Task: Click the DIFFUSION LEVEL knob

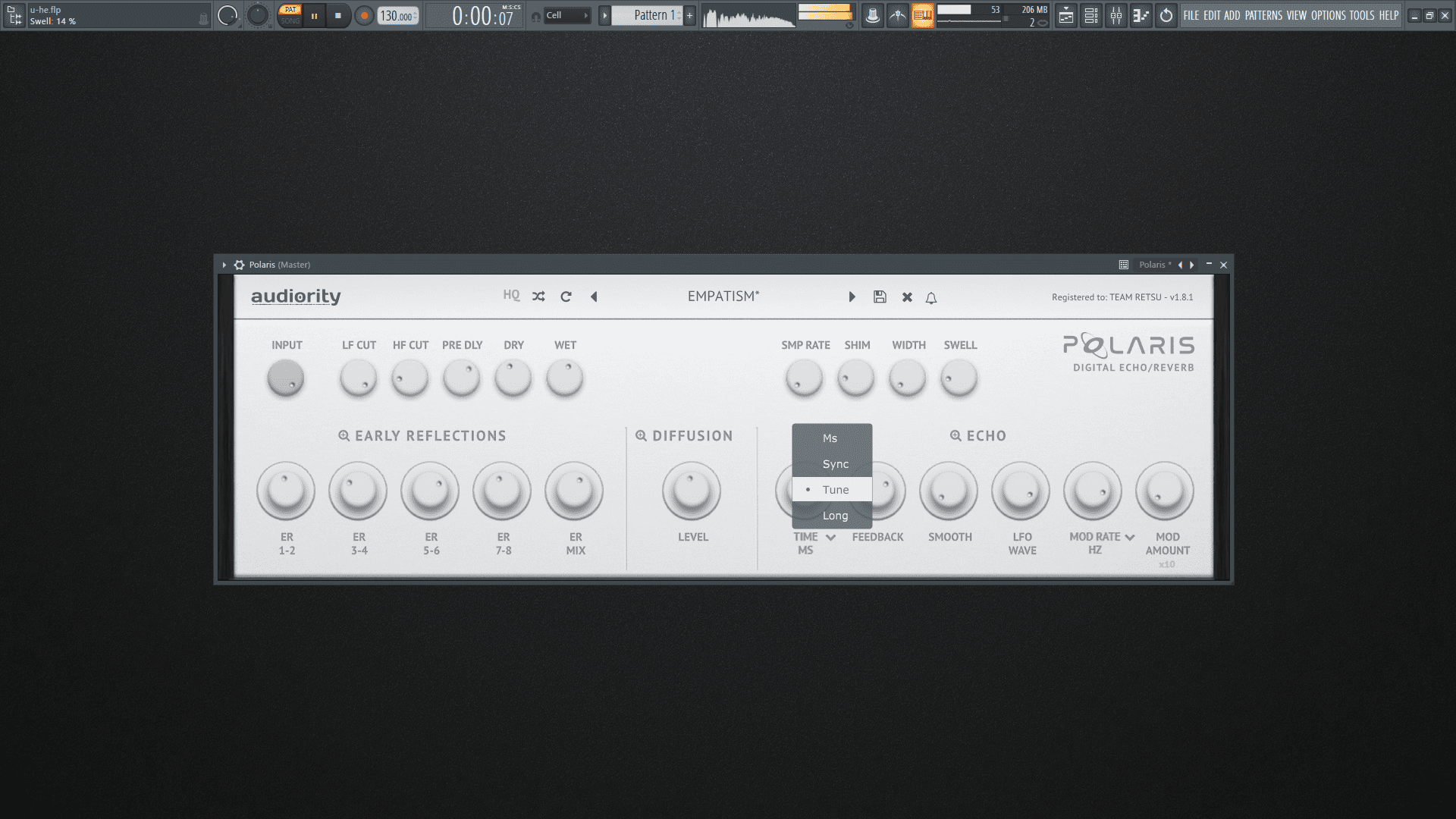Action: coord(692,491)
